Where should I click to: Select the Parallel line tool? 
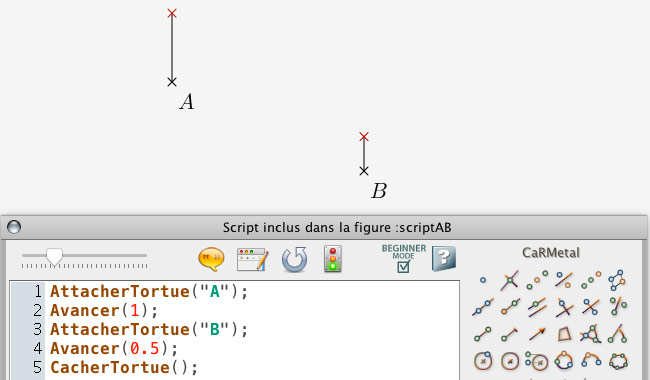click(x=537, y=307)
